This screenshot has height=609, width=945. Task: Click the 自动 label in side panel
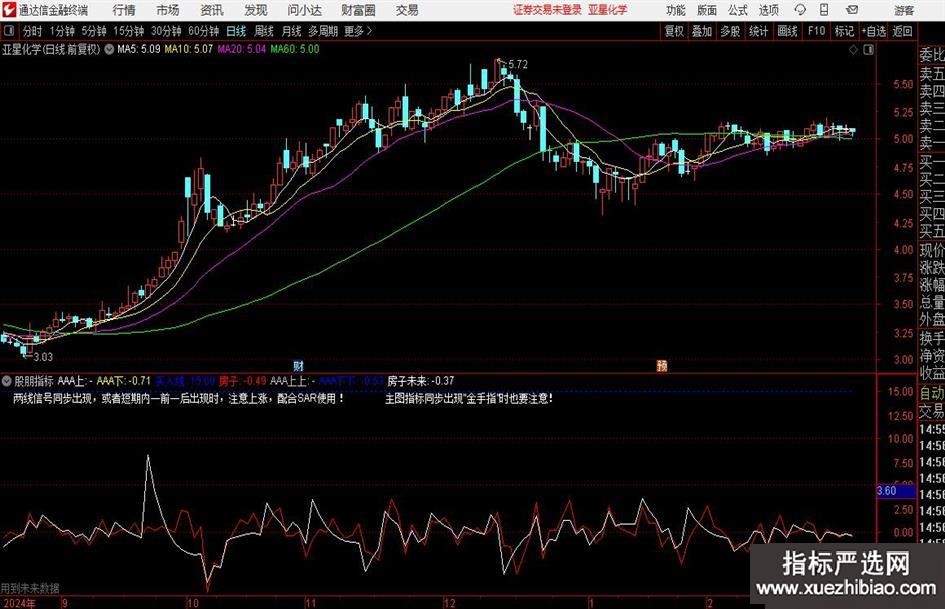click(931, 394)
